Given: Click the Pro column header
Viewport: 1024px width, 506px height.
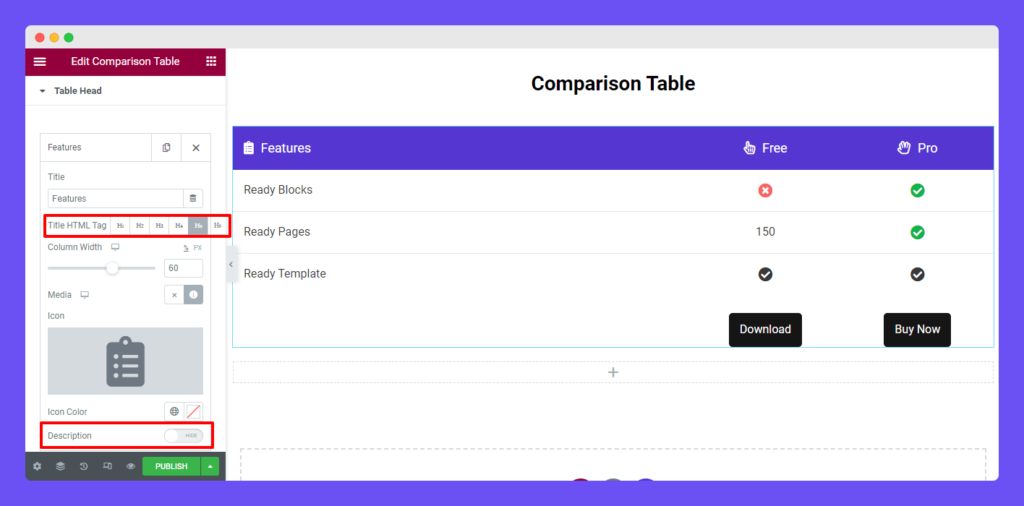Looking at the screenshot, I should pos(927,148).
